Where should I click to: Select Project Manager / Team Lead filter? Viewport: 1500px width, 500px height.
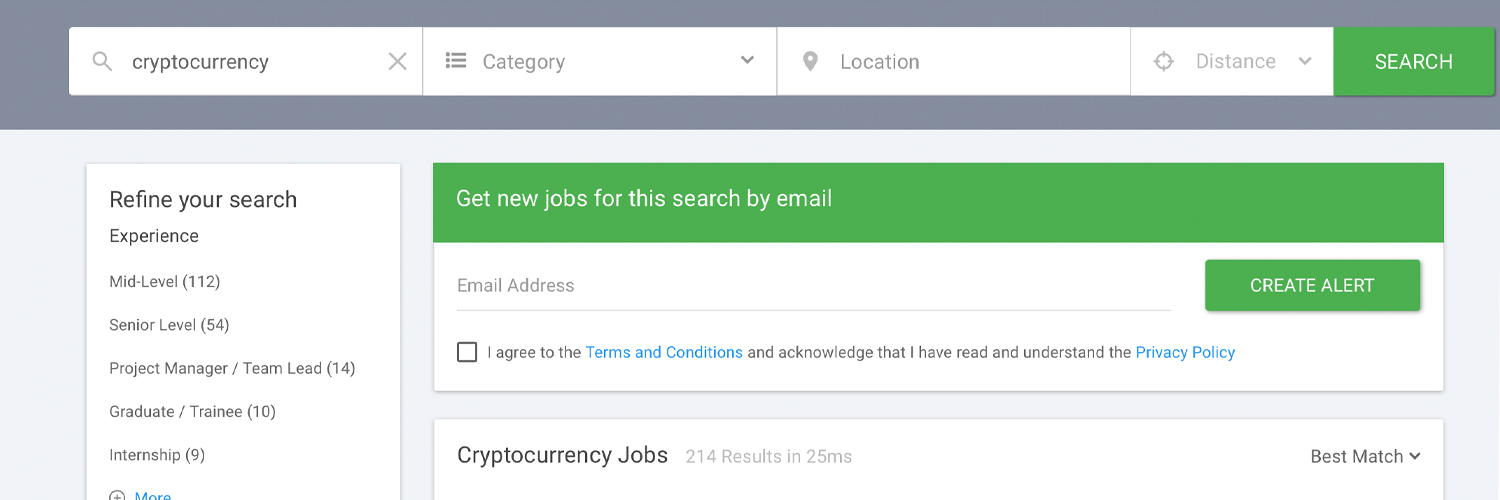pyautogui.click(x=232, y=368)
